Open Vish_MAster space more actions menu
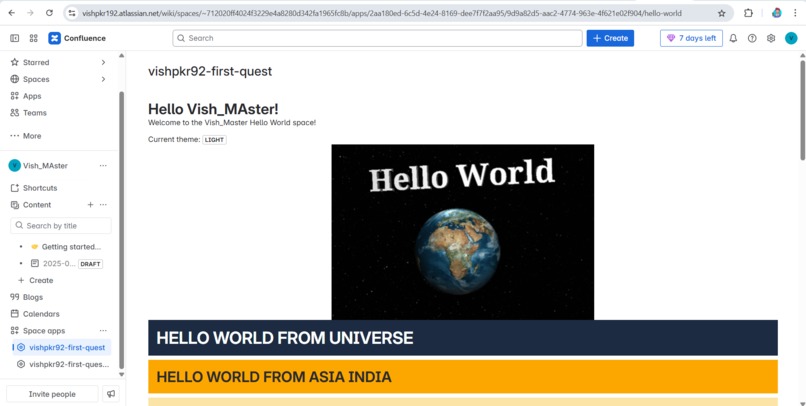 tap(103, 165)
